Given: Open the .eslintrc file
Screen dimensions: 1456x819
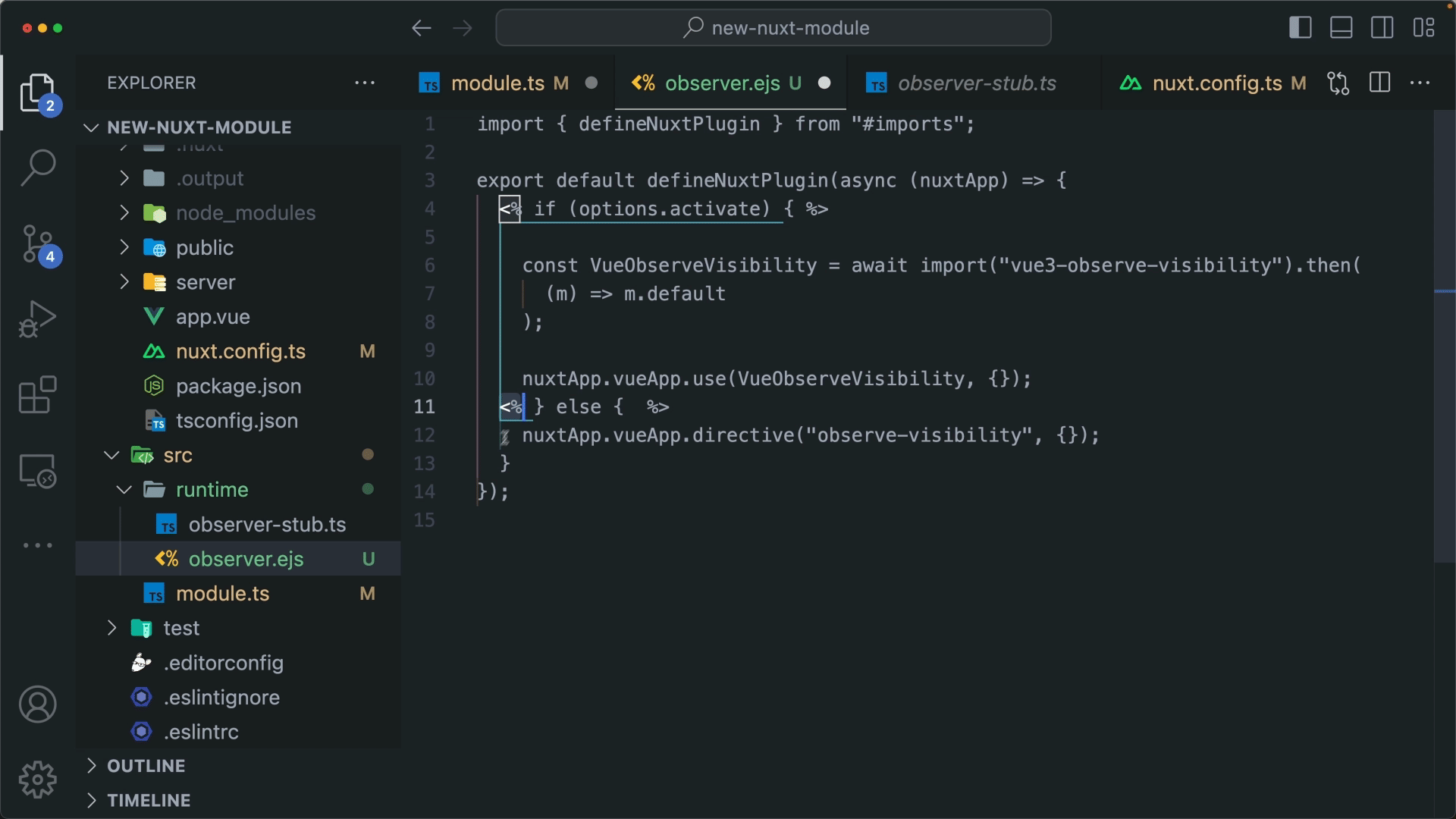Looking at the screenshot, I should tap(239, 733).
